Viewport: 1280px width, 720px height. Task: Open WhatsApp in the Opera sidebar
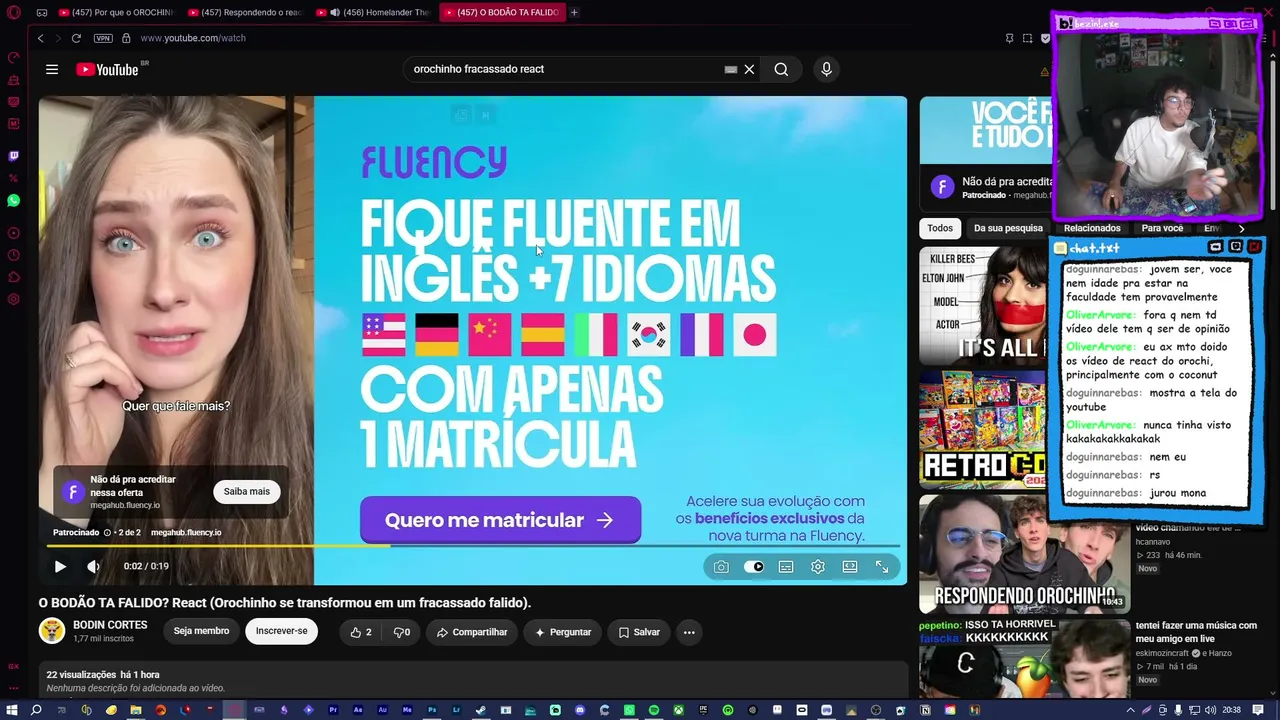coord(13,201)
